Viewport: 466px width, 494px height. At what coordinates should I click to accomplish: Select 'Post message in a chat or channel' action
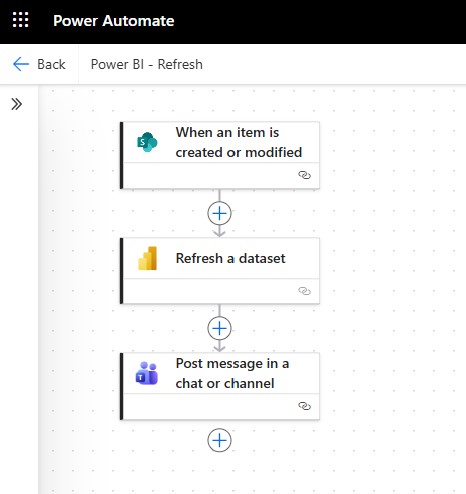click(x=220, y=386)
